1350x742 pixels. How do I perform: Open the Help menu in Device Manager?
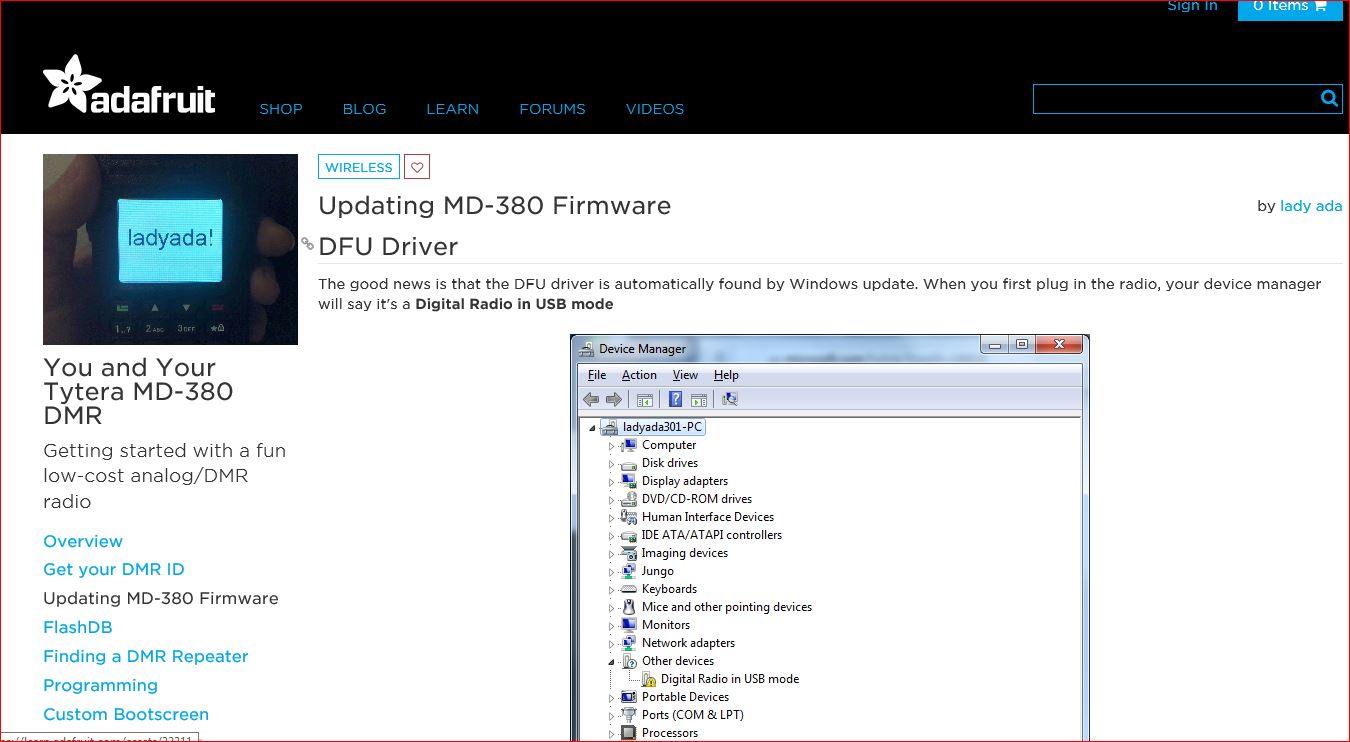pos(726,375)
